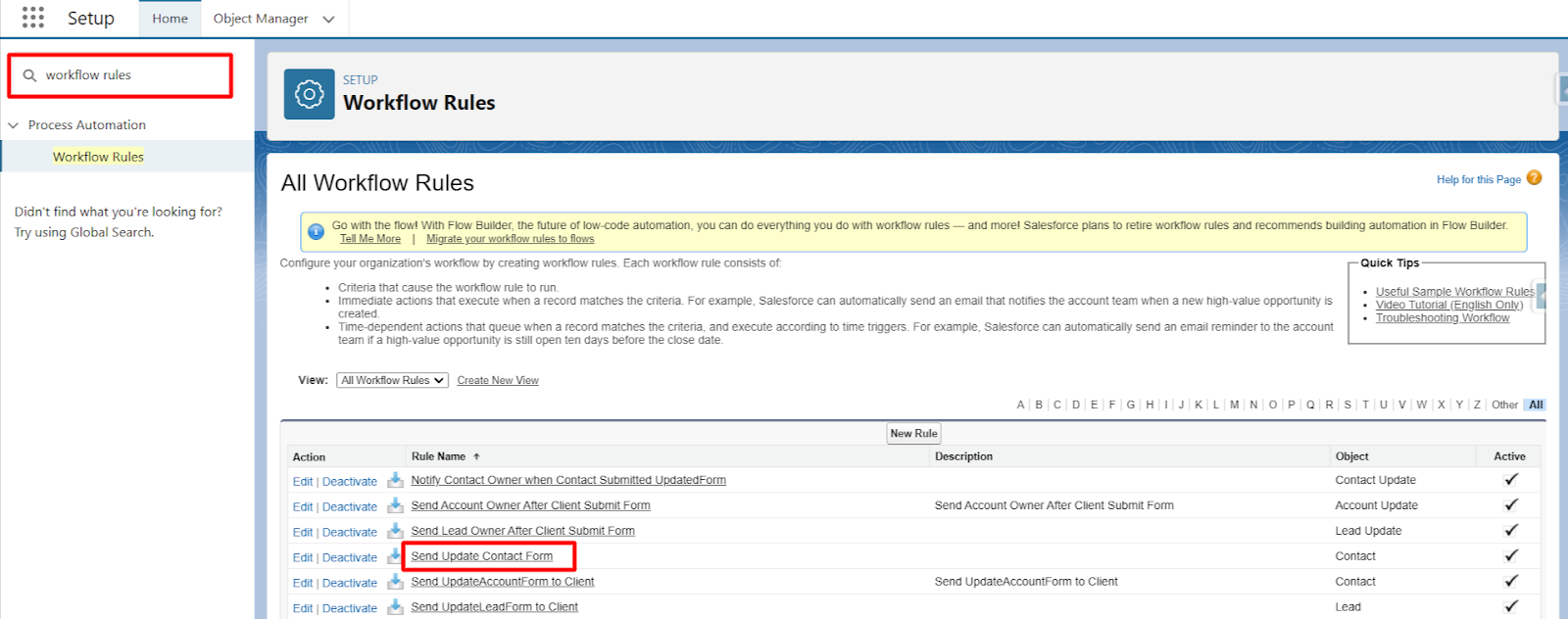Screen dimensions: 1568x619
Task: Open the Help for this Page question icon
Action: 1534,178
